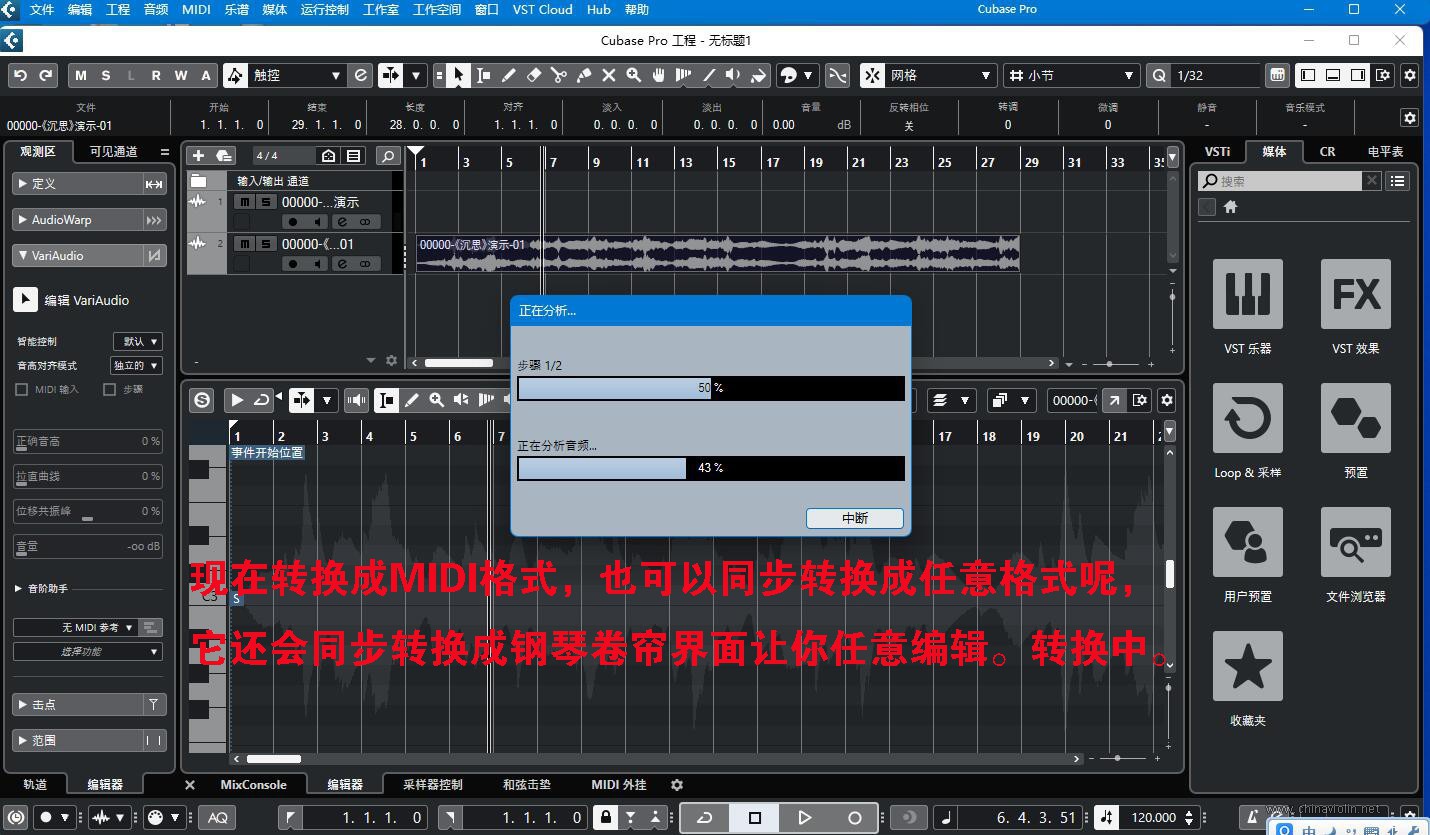Click the media rack home icon

pos(1231,207)
